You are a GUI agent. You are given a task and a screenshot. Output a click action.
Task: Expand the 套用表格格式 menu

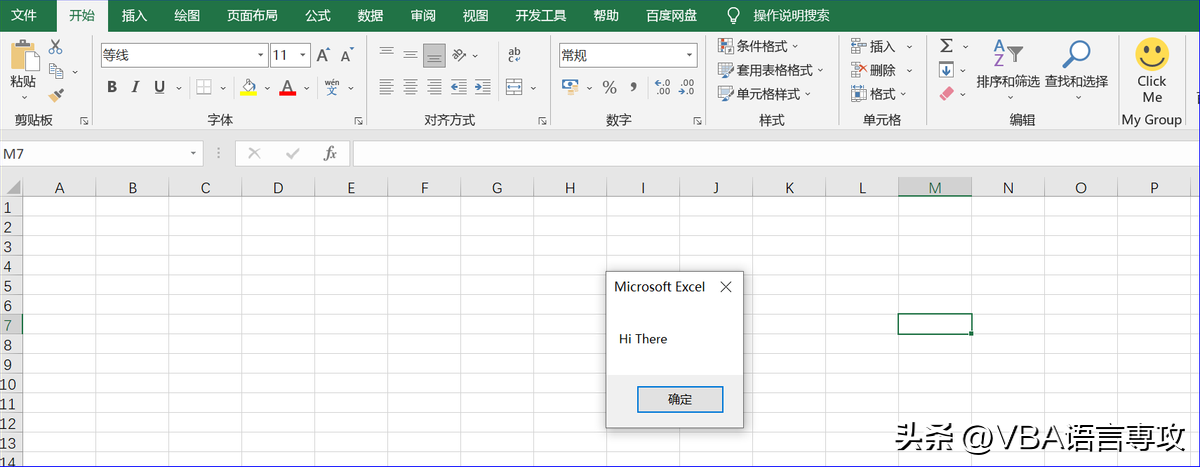tap(771, 70)
